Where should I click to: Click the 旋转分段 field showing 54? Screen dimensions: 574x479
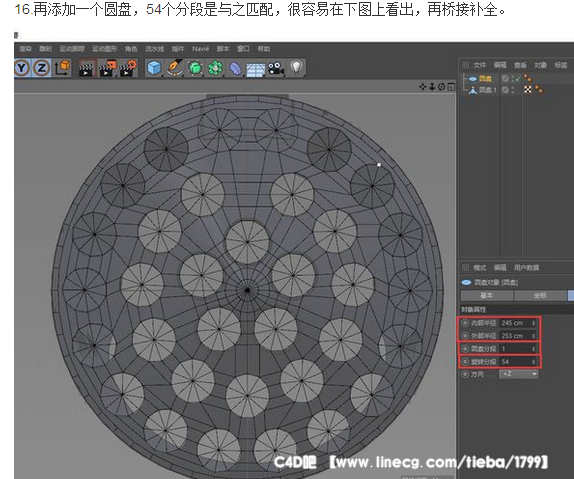518,362
